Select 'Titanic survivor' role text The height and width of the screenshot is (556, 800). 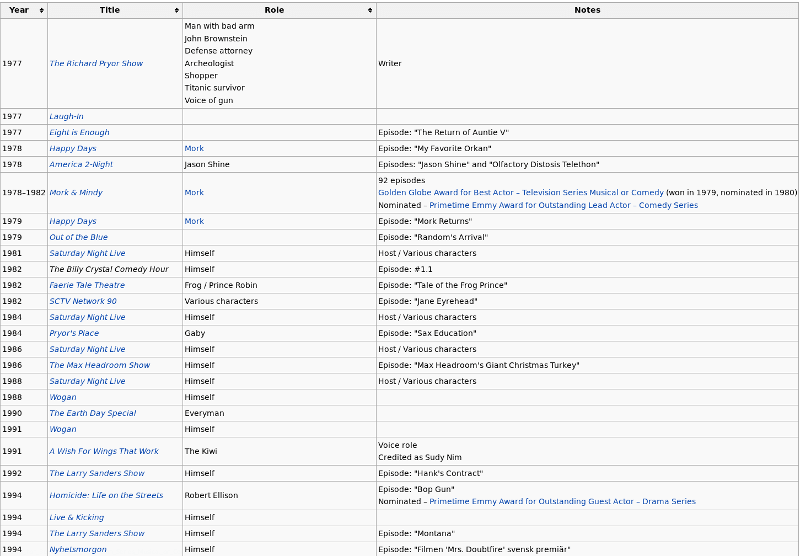point(214,88)
